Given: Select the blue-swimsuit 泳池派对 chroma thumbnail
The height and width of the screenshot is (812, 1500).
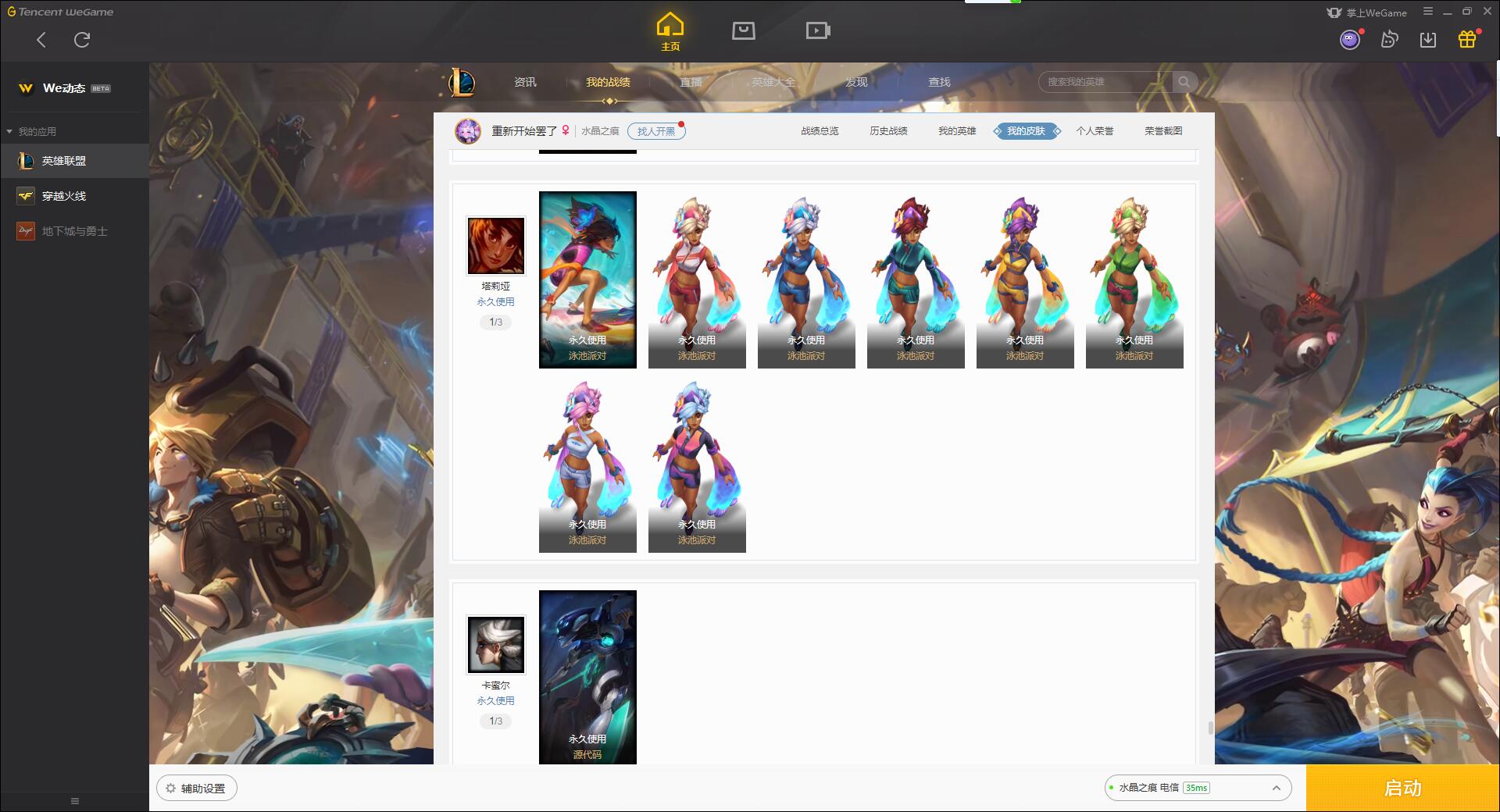Looking at the screenshot, I should [x=806, y=280].
